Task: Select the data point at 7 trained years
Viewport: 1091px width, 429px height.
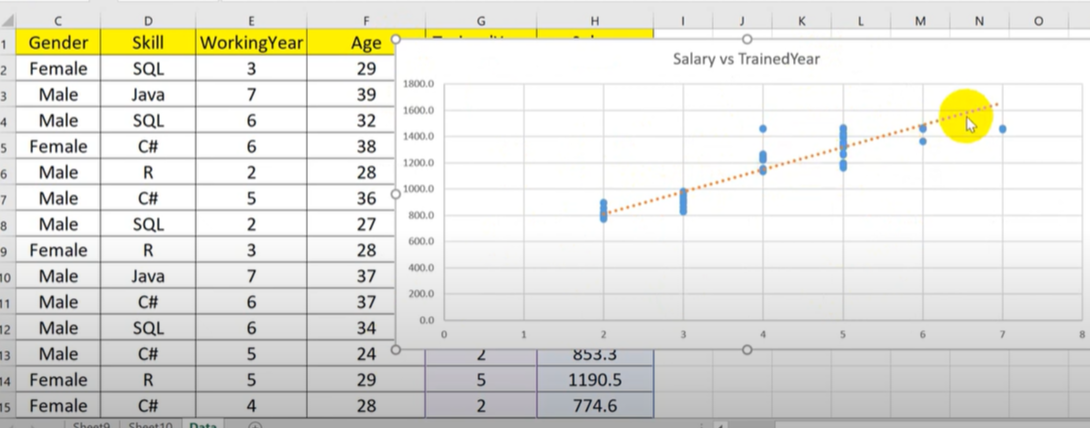Action: click(x=1002, y=129)
